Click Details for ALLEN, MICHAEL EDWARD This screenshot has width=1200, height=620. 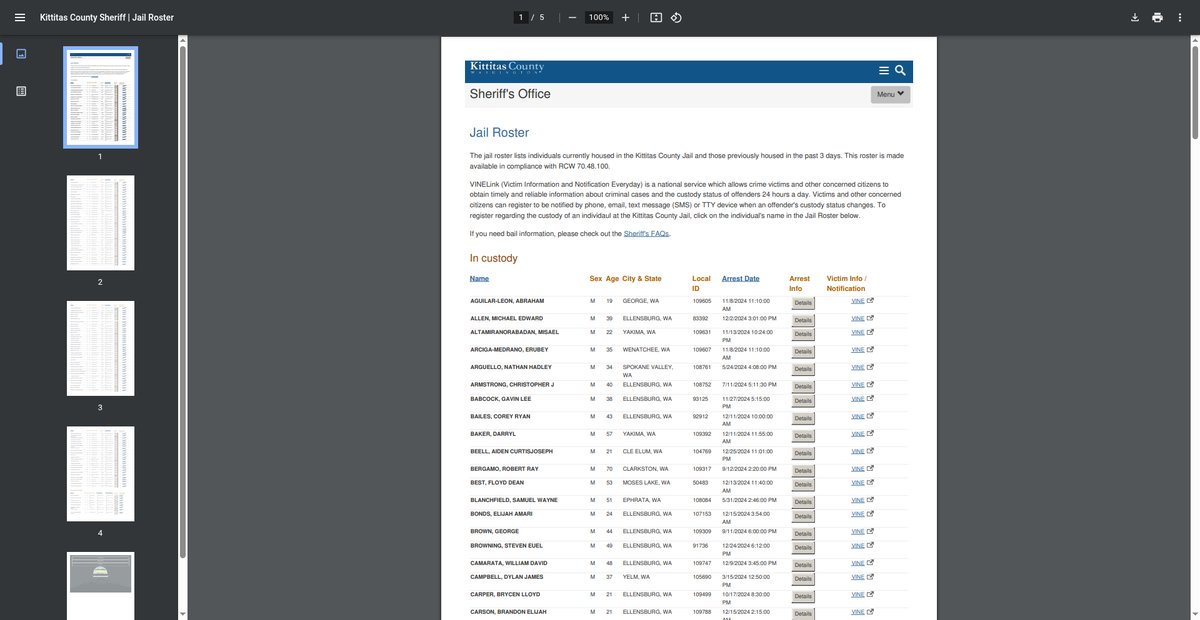pyautogui.click(x=803, y=320)
